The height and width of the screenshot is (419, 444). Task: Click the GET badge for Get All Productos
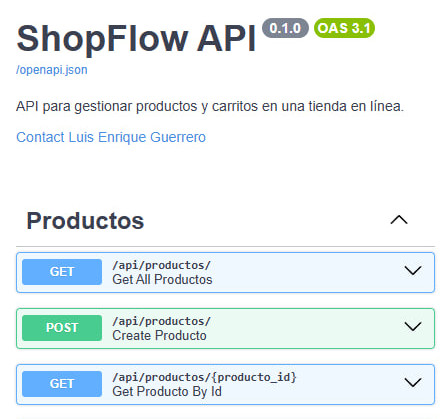[x=62, y=272]
